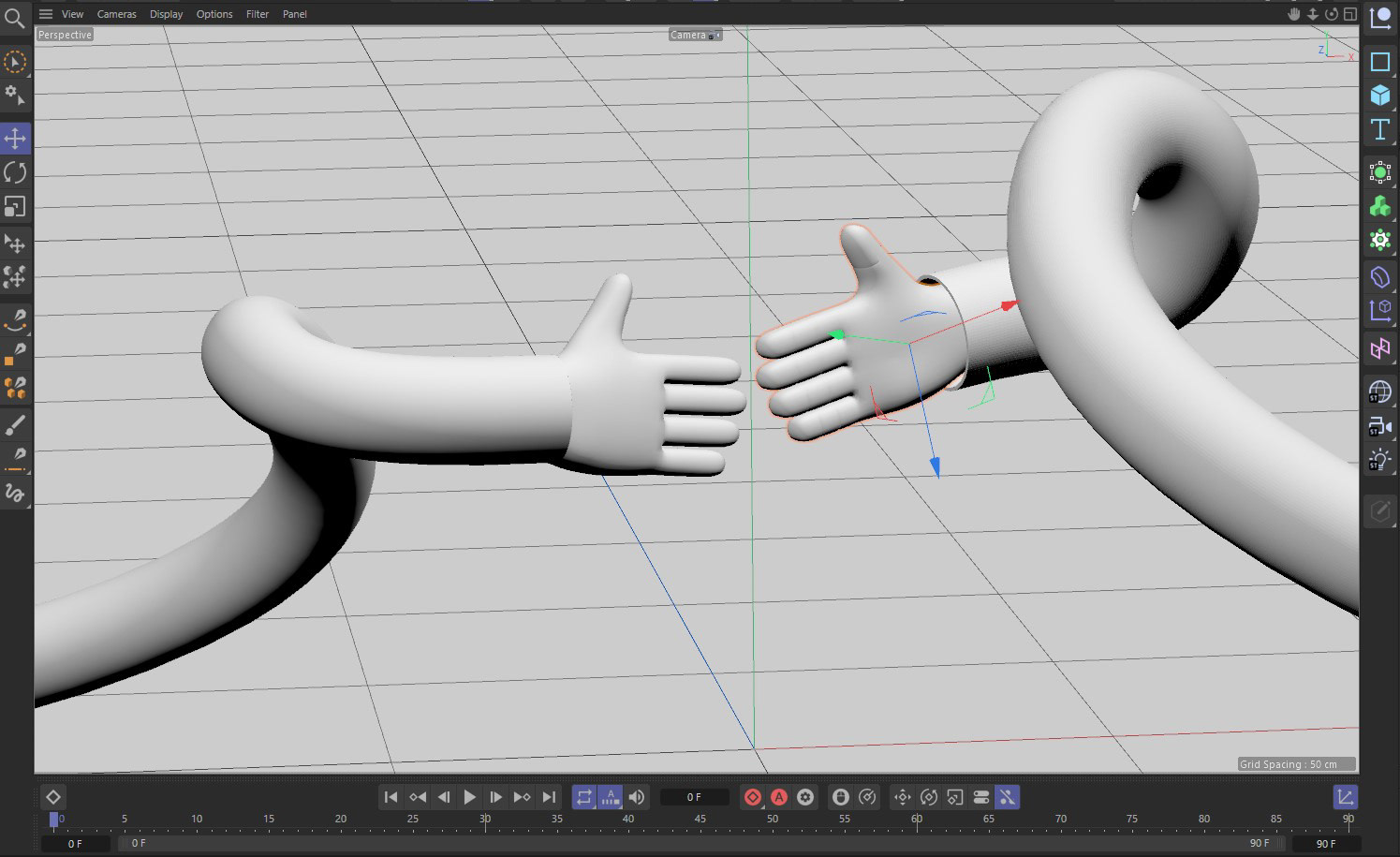Toggle the motion system mouse record button
This screenshot has height=857, width=1400.
pos(841,797)
